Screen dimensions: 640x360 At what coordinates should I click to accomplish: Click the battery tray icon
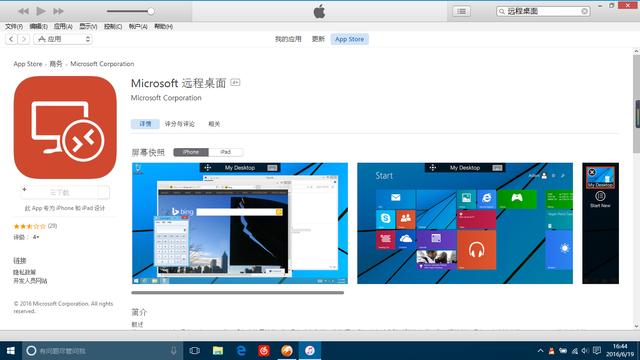point(563,351)
